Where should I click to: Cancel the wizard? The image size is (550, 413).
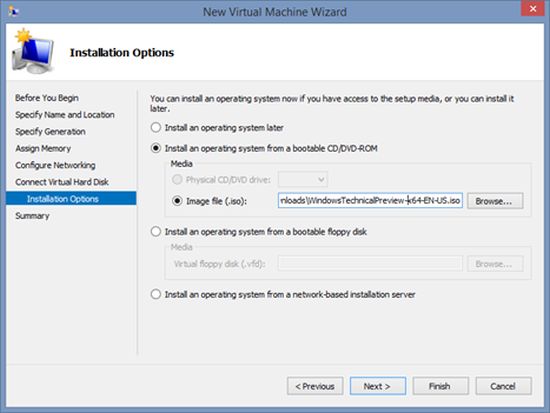click(x=503, y=386)
